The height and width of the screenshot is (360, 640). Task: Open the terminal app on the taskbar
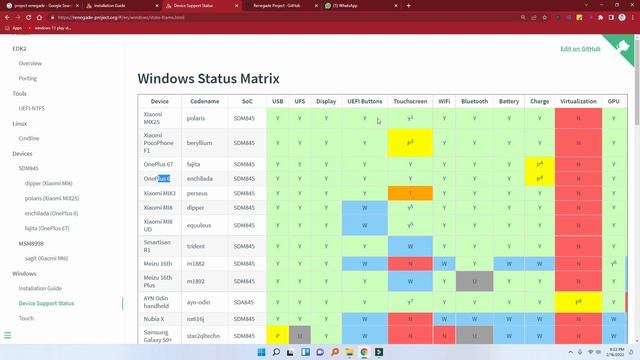tap(379, 352)
